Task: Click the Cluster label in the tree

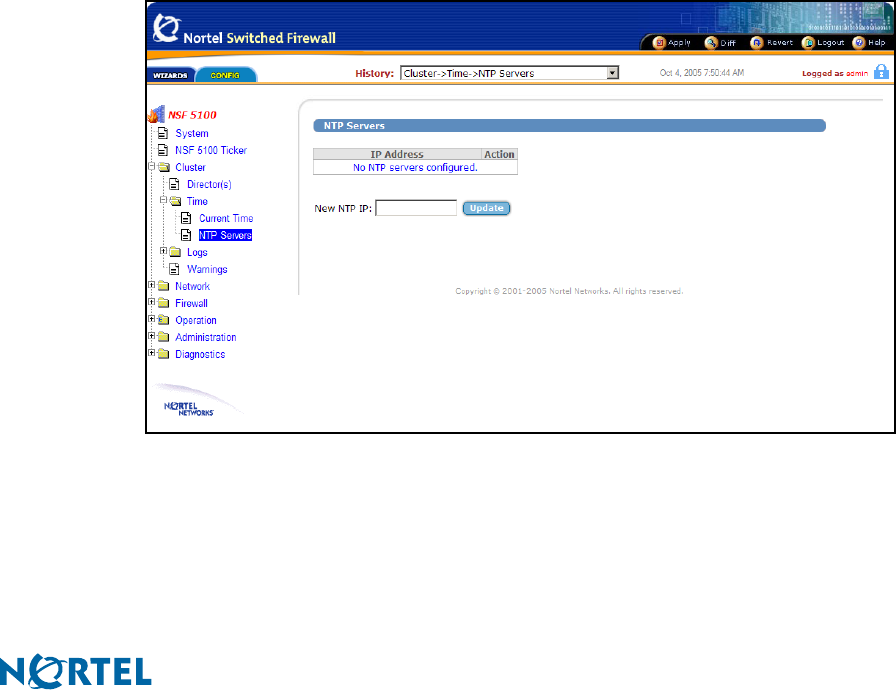Action: click(190, 167)
